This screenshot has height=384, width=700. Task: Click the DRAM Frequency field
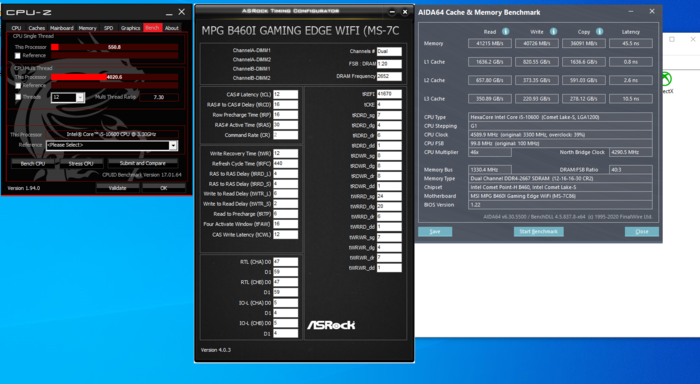point(389,76)
